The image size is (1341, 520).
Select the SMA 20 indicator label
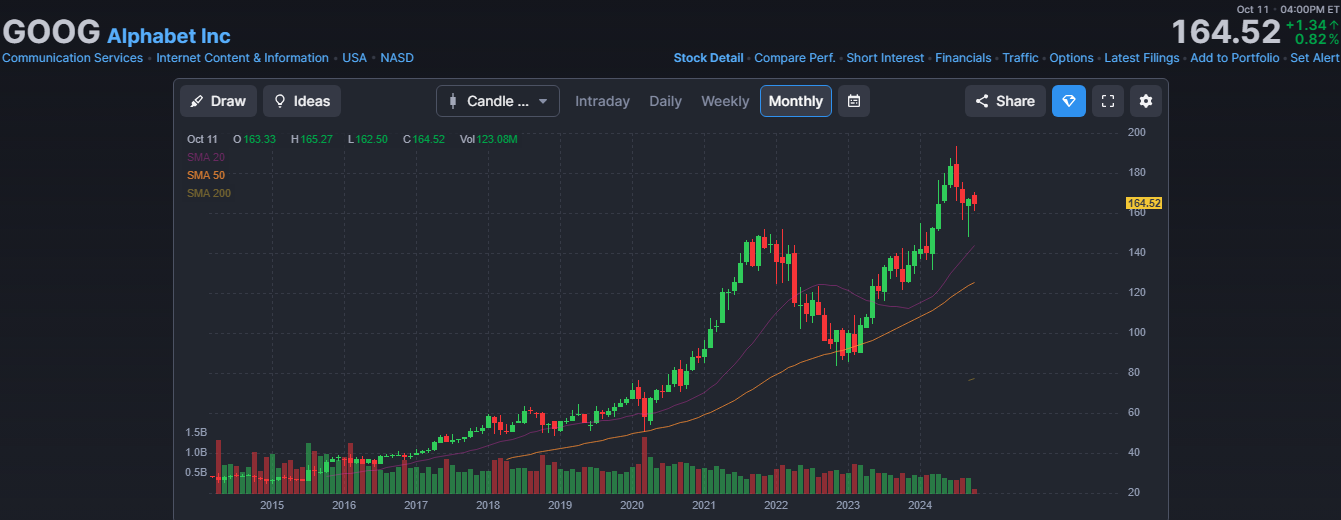click(206, 157)
